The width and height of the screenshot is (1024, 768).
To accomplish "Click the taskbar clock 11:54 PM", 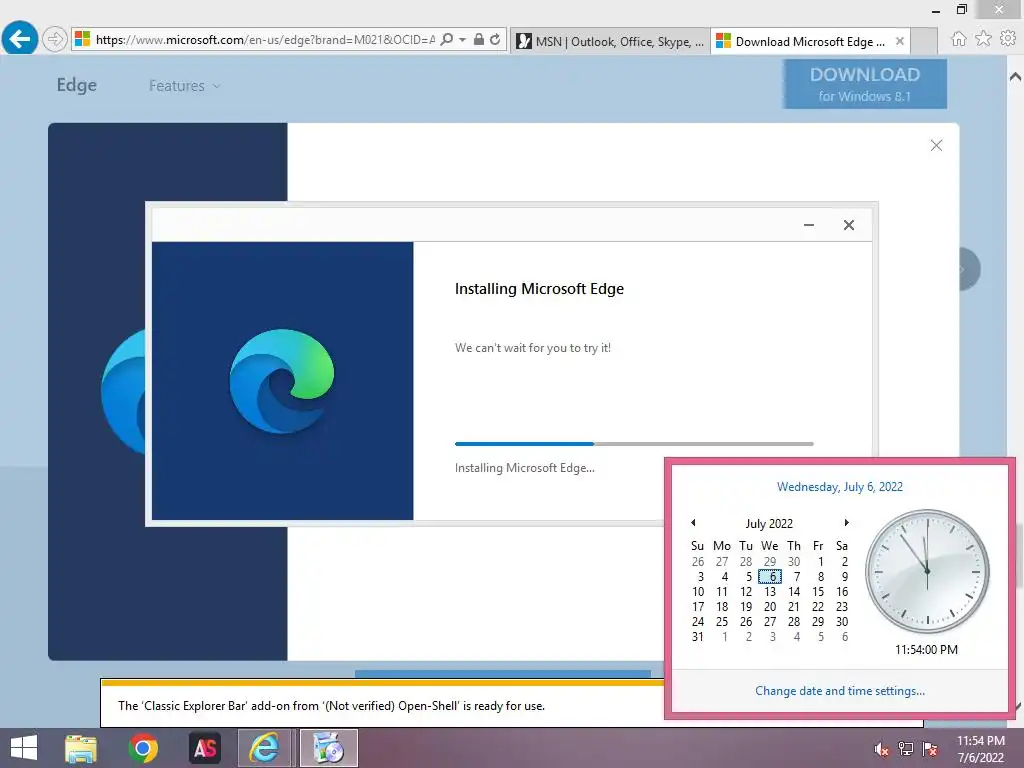I will [x=980, y=749].
